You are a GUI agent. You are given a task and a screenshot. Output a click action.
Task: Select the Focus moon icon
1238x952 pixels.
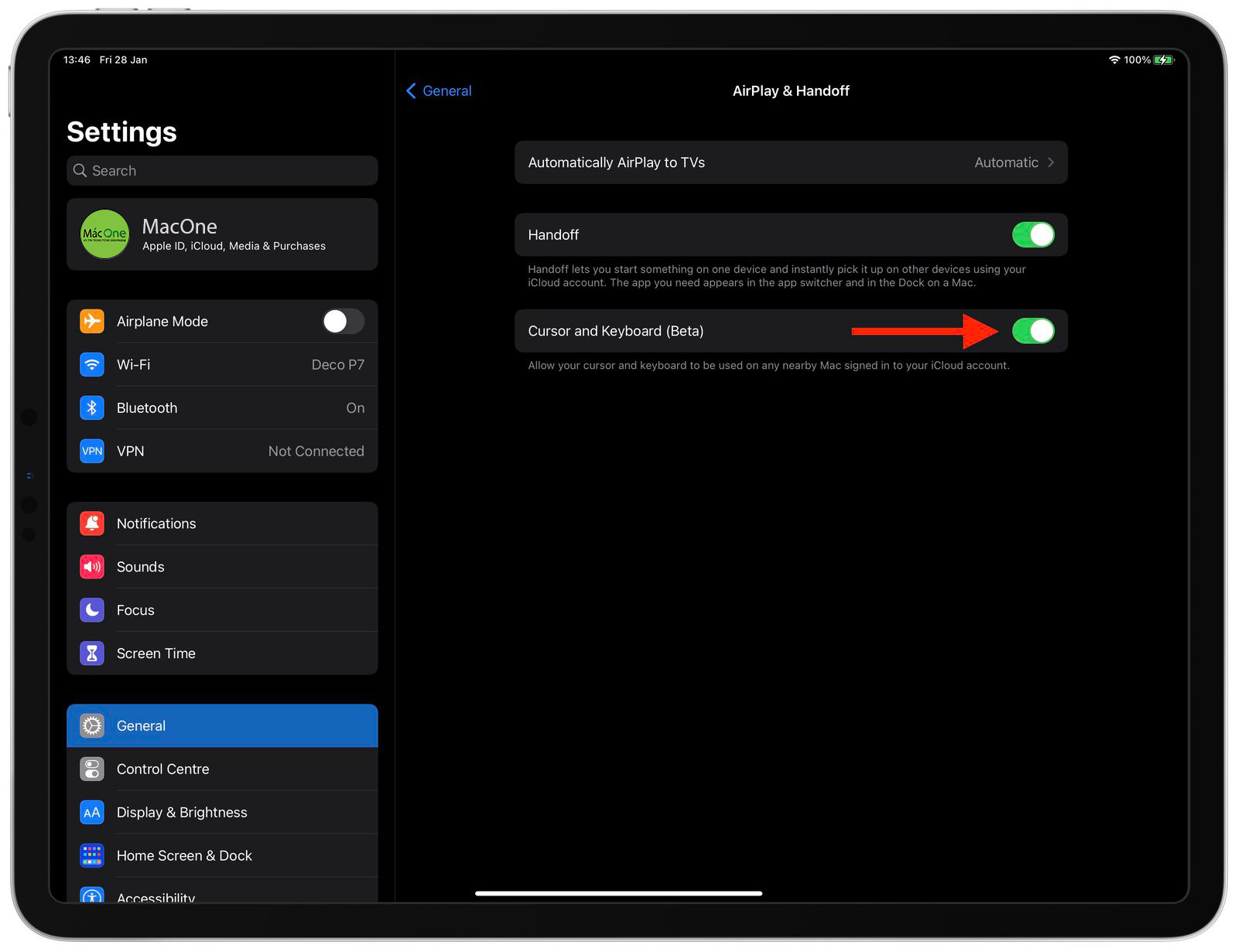click(92, 610)
